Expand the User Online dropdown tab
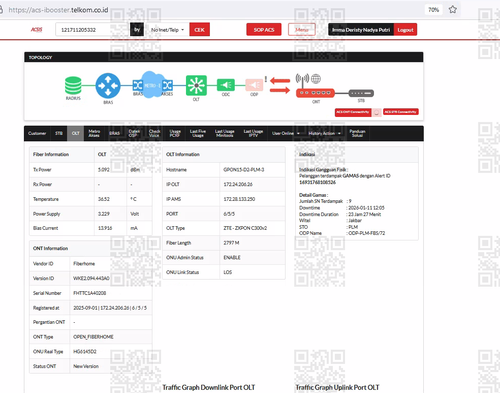 (286, 133)
